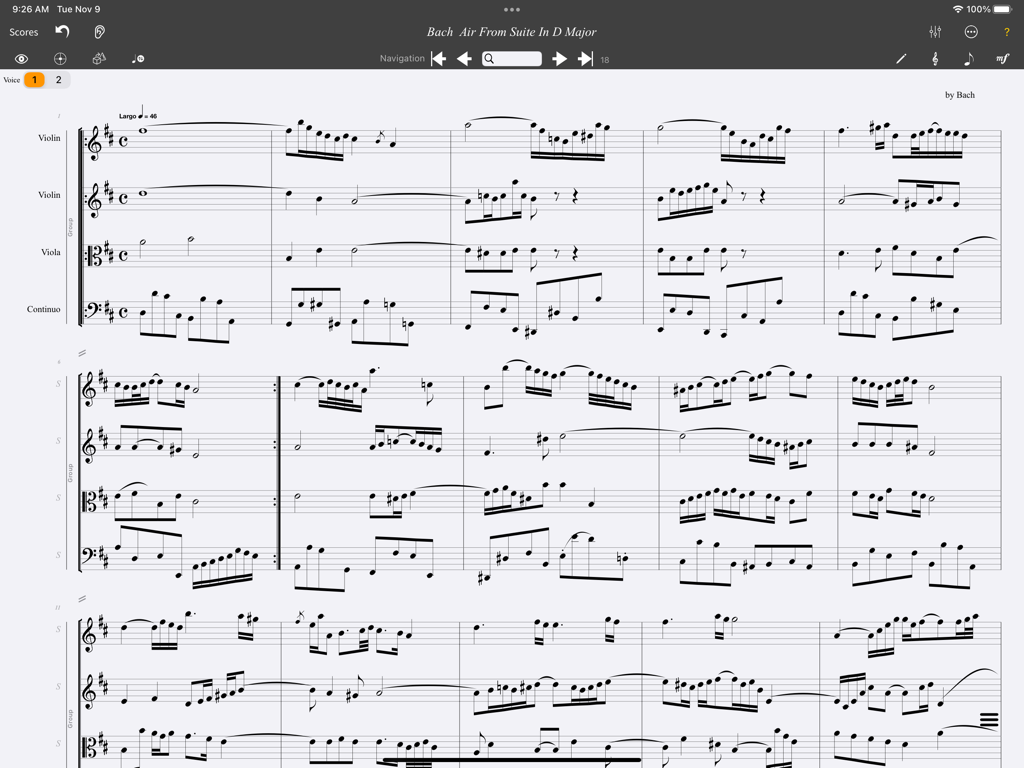The height and width of the screenshot is (768, 1024).
Task: Open help via the question mark icon
Action: coord(1005,31)
